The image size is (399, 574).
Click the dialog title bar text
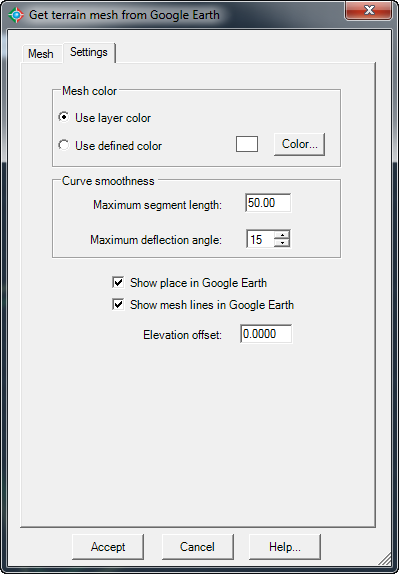pyautogui.click(x=124, y=15)
